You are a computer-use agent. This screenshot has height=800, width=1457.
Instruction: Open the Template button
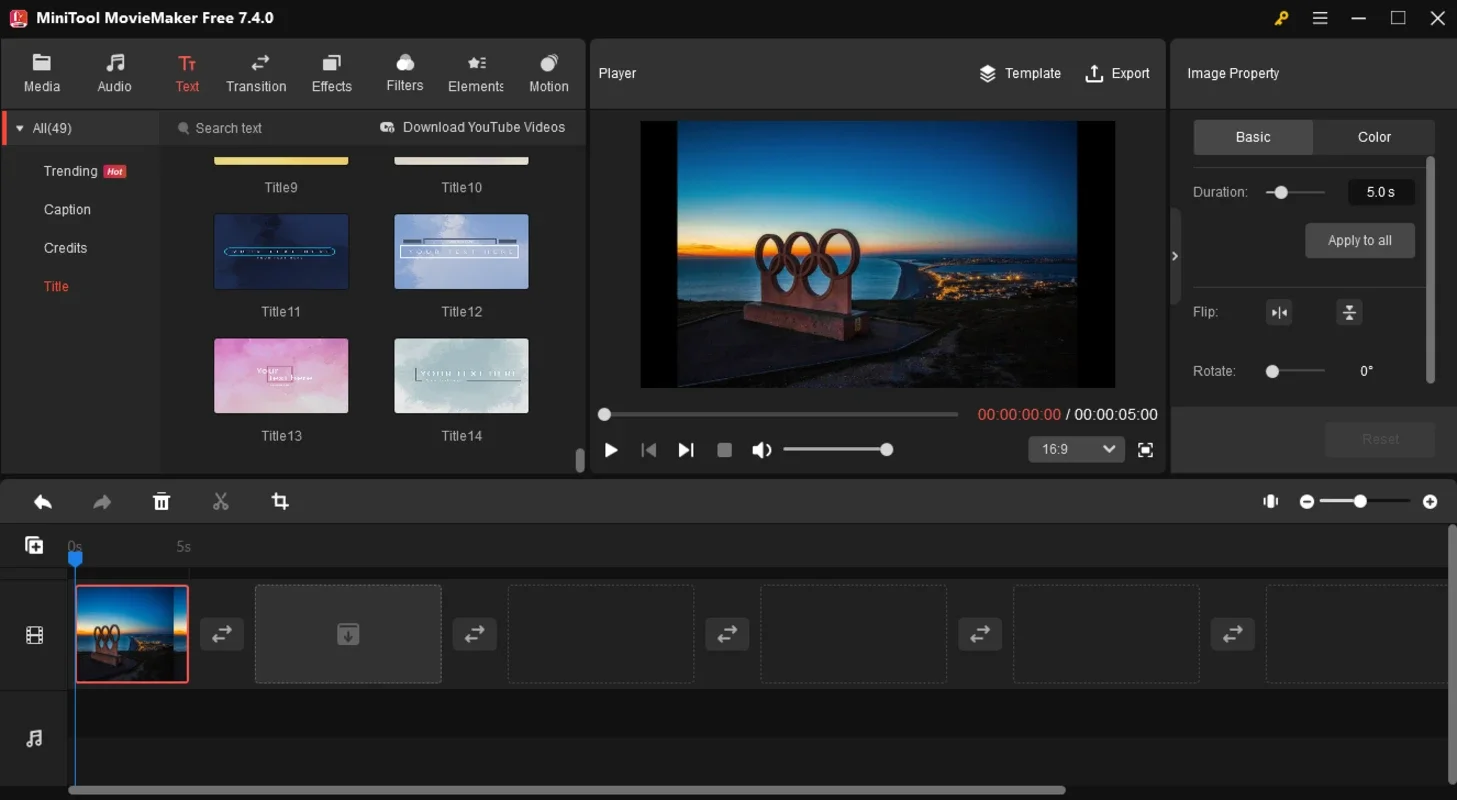pyautogui.click(x=1020, y=73)
